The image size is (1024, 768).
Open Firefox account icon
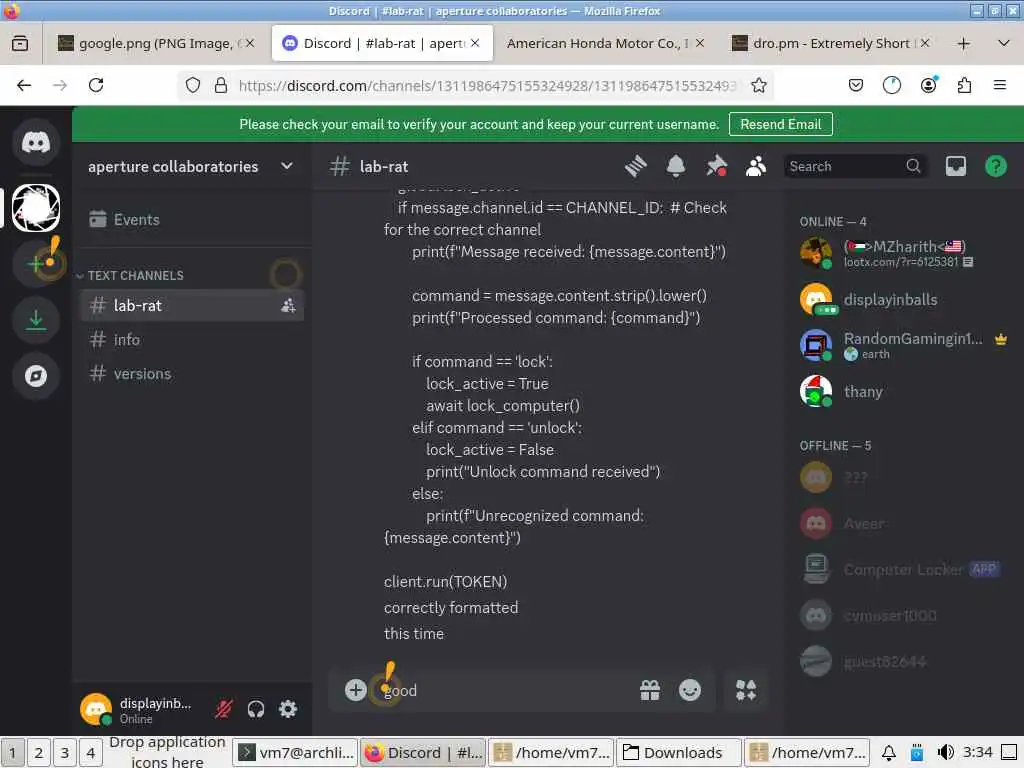click(928, 86)
